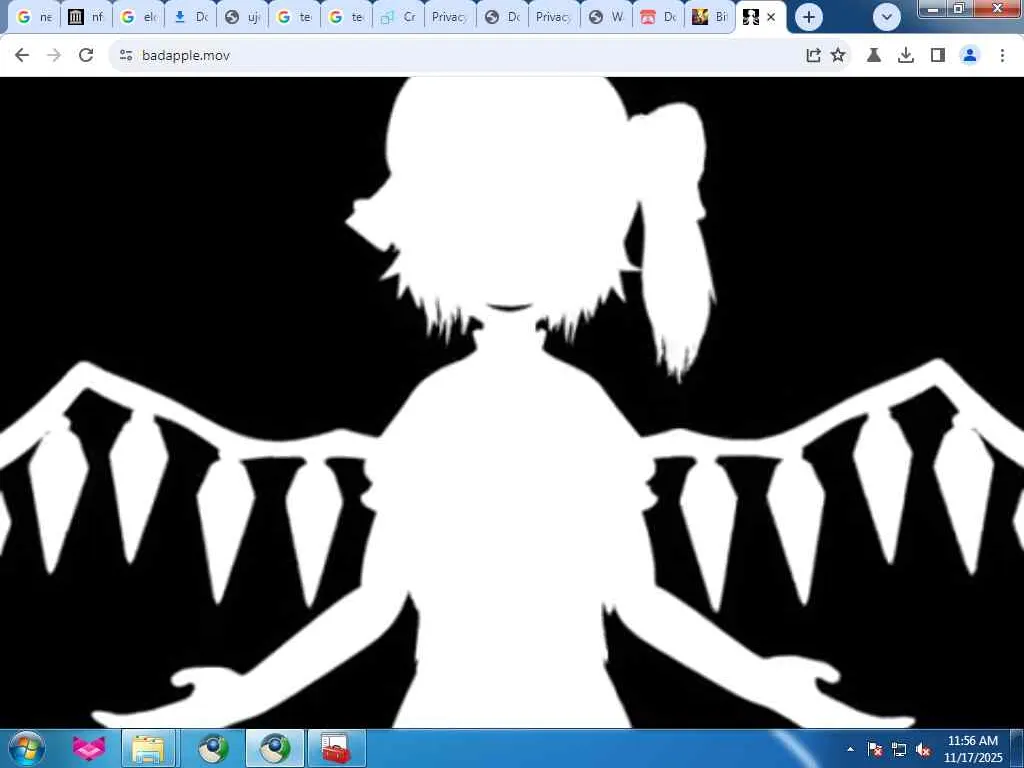Open Chrome Labs flask icon
The width and height of the screenshot is (1024, 768).
[x=874, y=56]
